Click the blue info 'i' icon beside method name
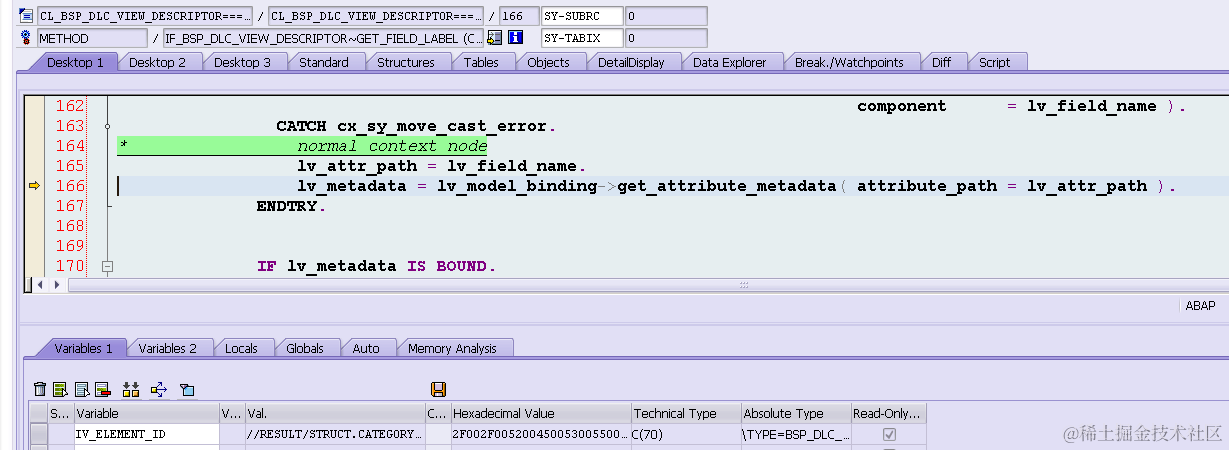The height and width of the screenshot is (450, 1229). [516, 38]
